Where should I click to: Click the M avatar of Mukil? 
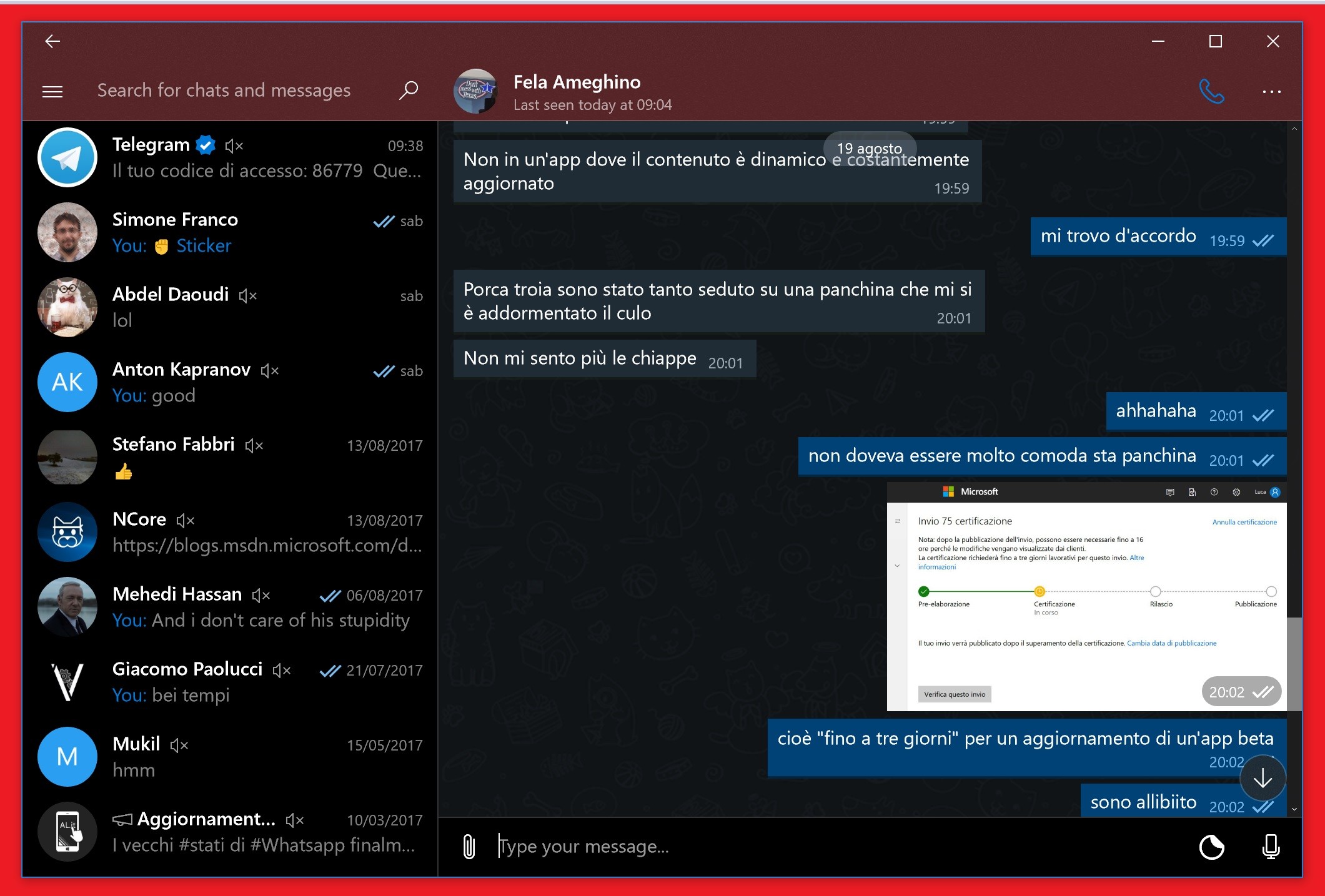(67, 757)
